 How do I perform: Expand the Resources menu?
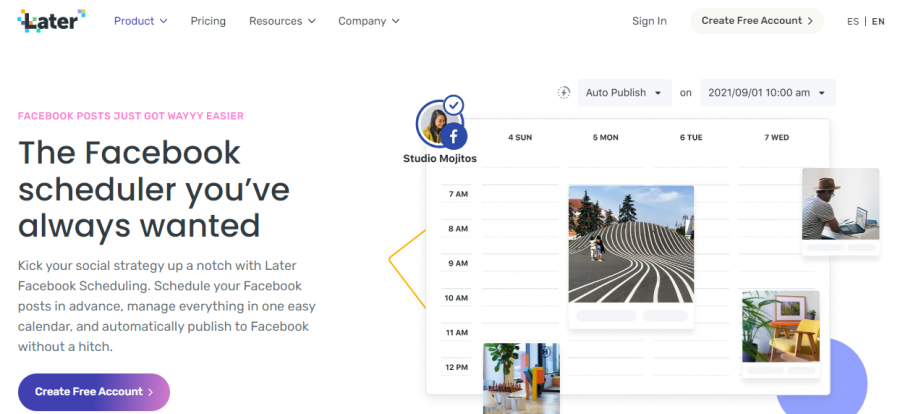[282, 21]
